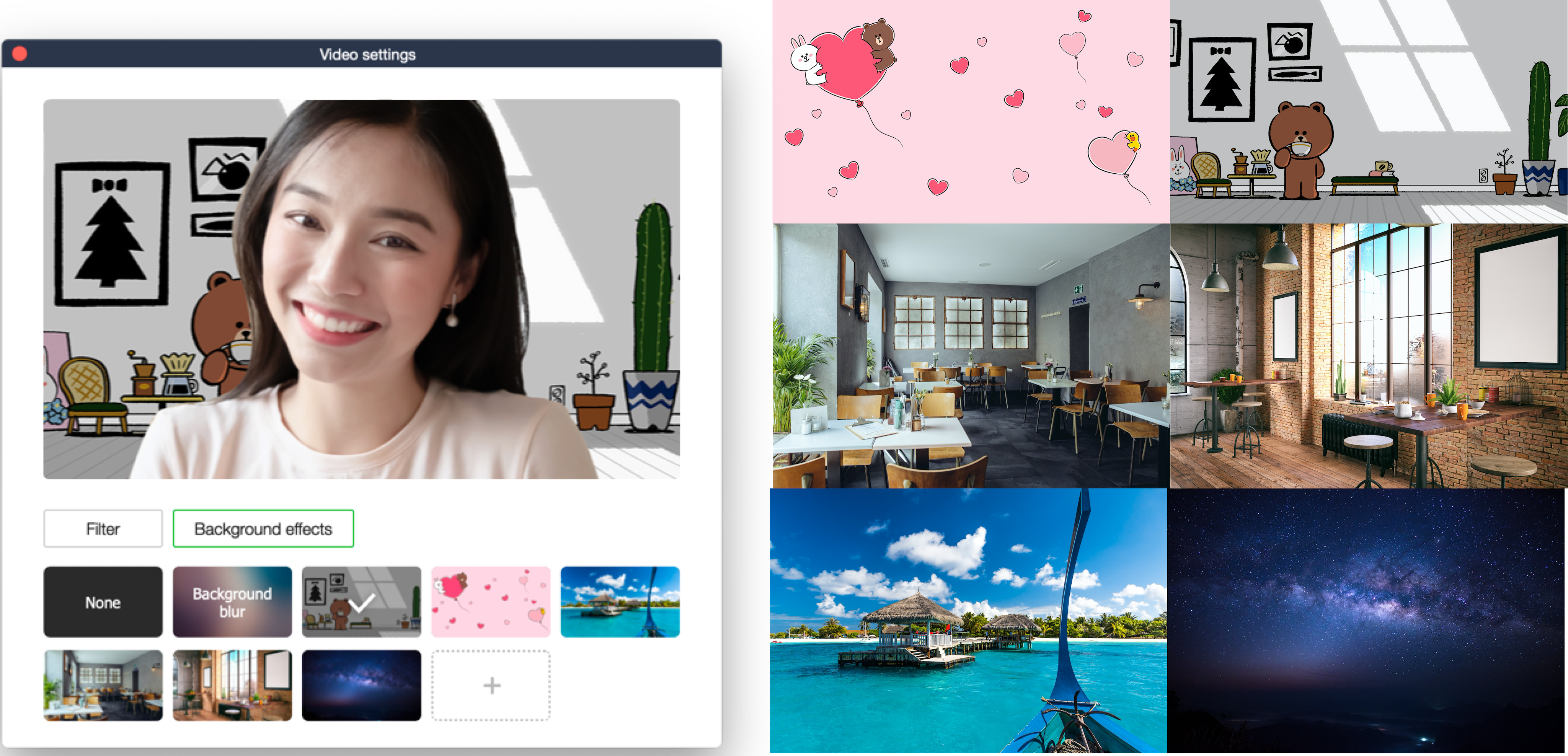
Task: Toggle the checkmark on Line Friends background
Action: pyautogui.click(x=363, y=602)
